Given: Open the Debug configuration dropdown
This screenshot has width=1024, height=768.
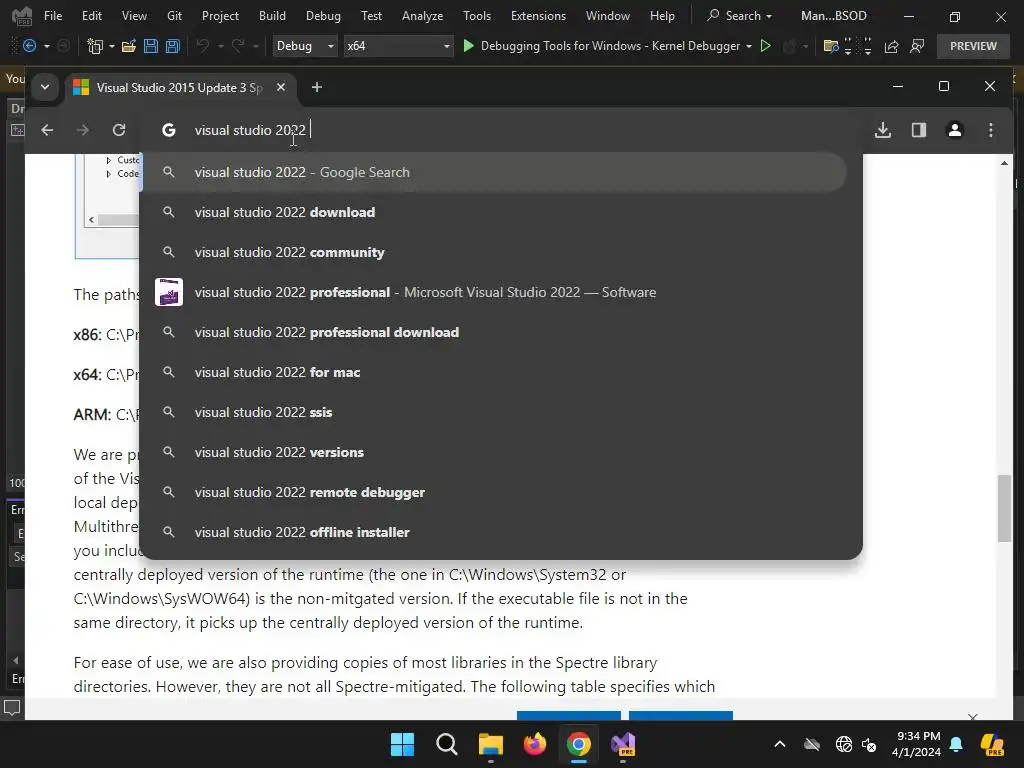Looking at the screenshot, I should click(x=304, y=46).
